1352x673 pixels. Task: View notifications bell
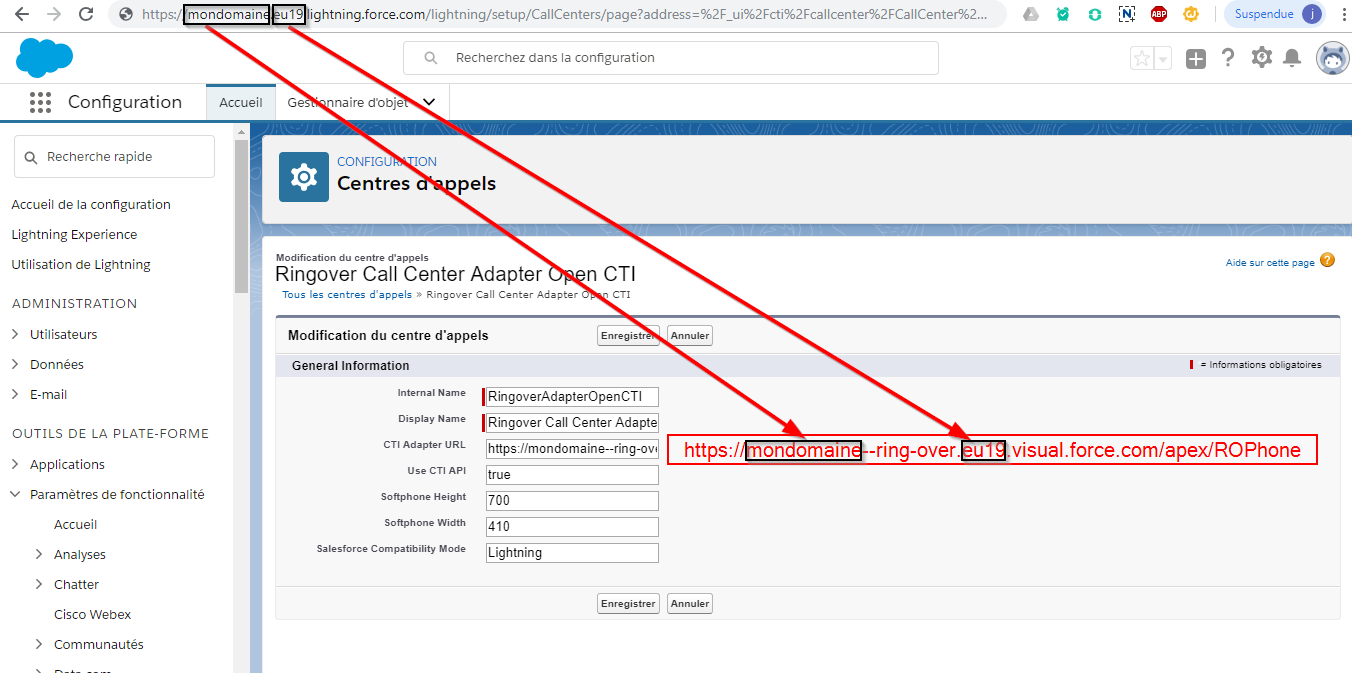1292,58
